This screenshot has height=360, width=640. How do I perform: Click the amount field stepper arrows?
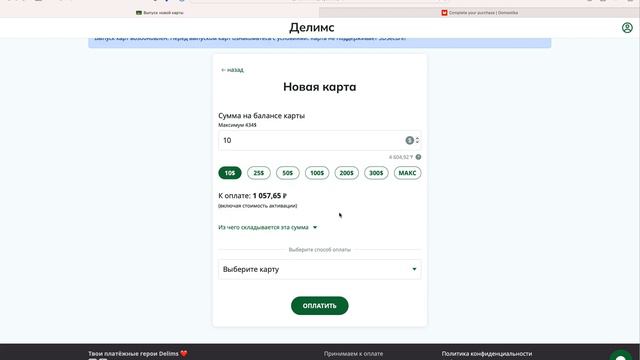click(x=417, y=140)
